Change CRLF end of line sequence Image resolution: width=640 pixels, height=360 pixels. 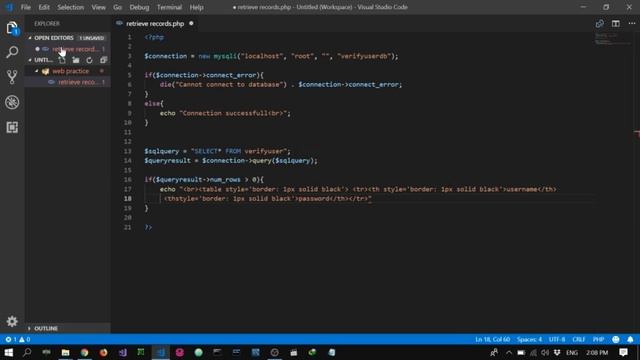click(578, 339)
